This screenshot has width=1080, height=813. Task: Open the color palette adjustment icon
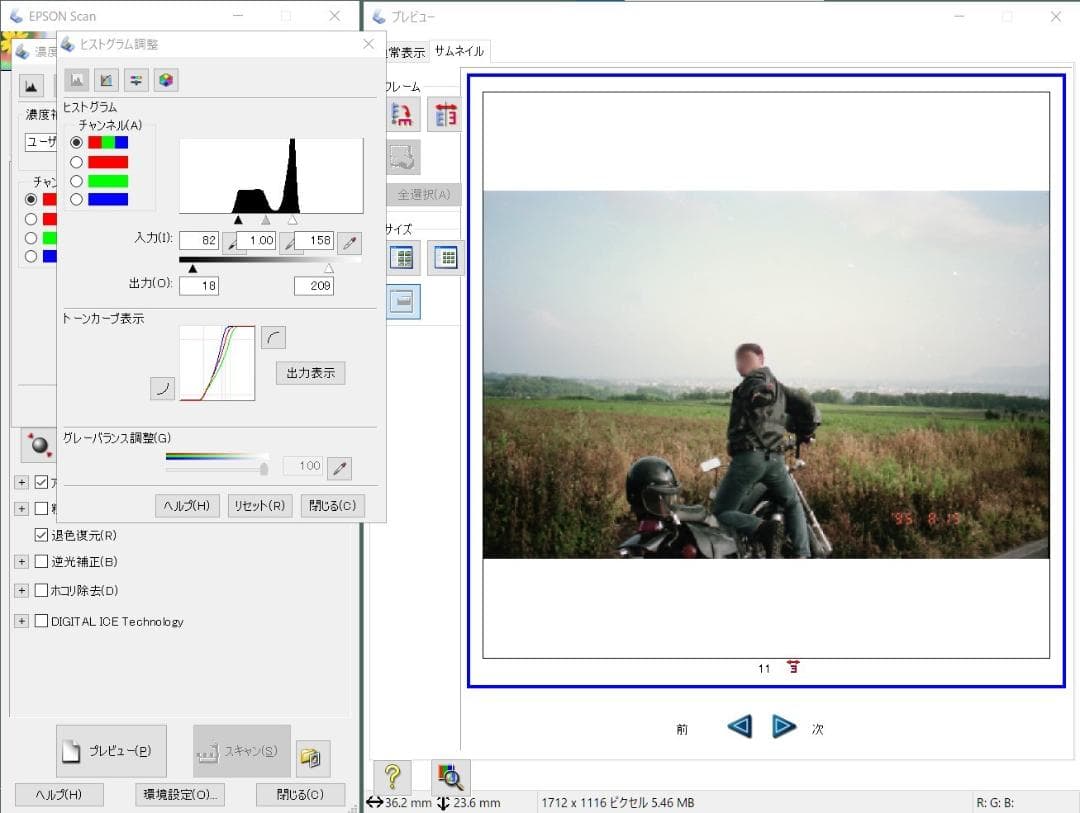[x=166, y=80]
